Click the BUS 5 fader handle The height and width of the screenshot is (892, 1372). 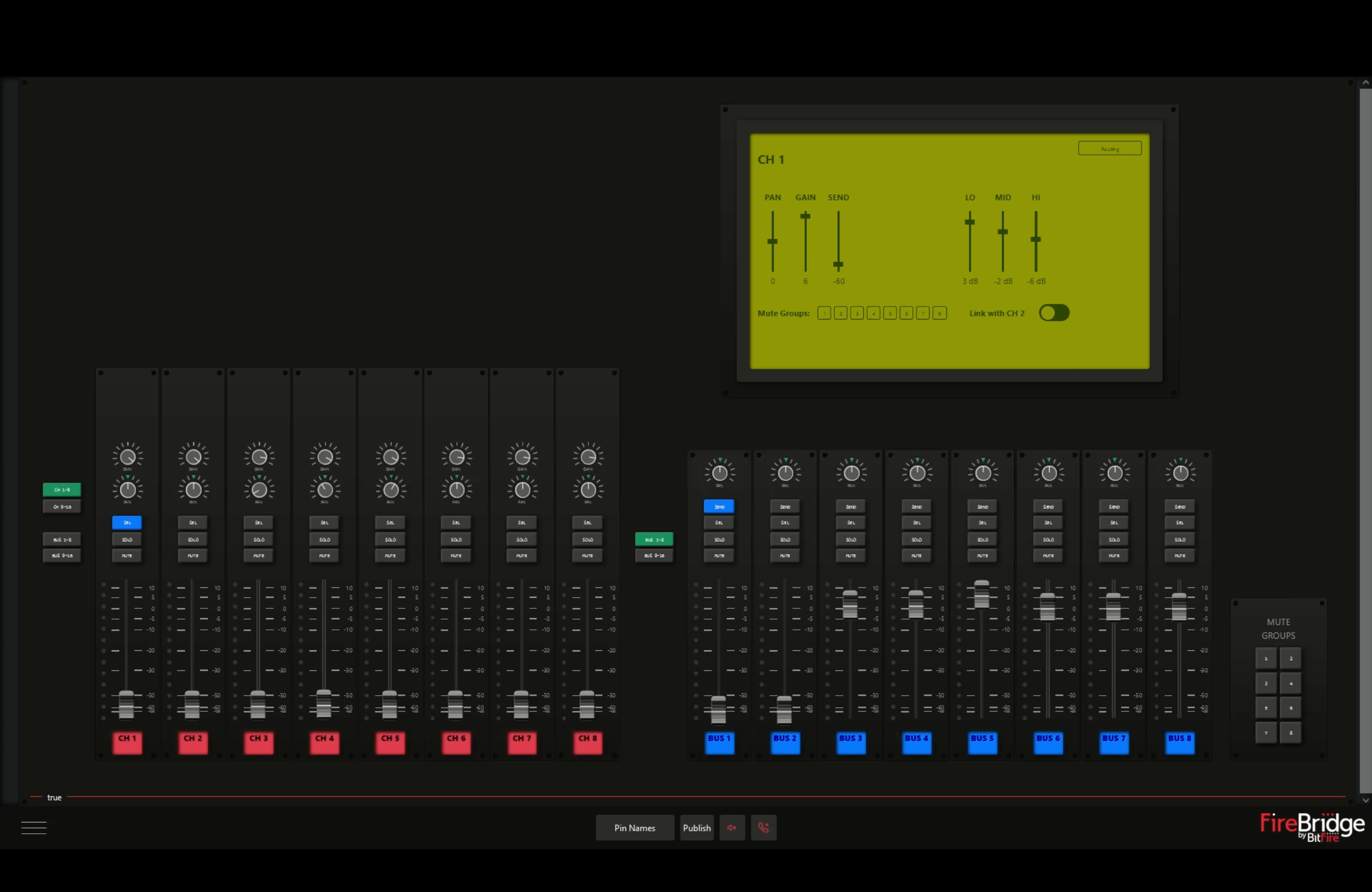click(x=981, y=594)
